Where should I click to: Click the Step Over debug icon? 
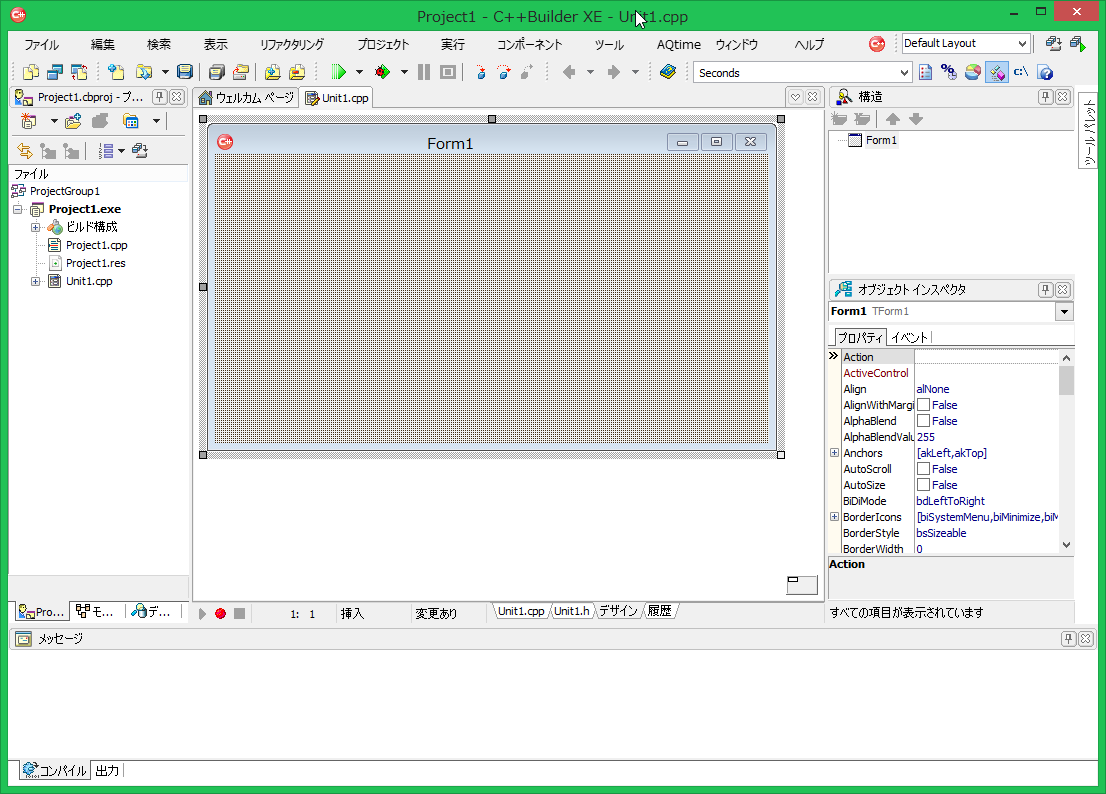point(503,72)
